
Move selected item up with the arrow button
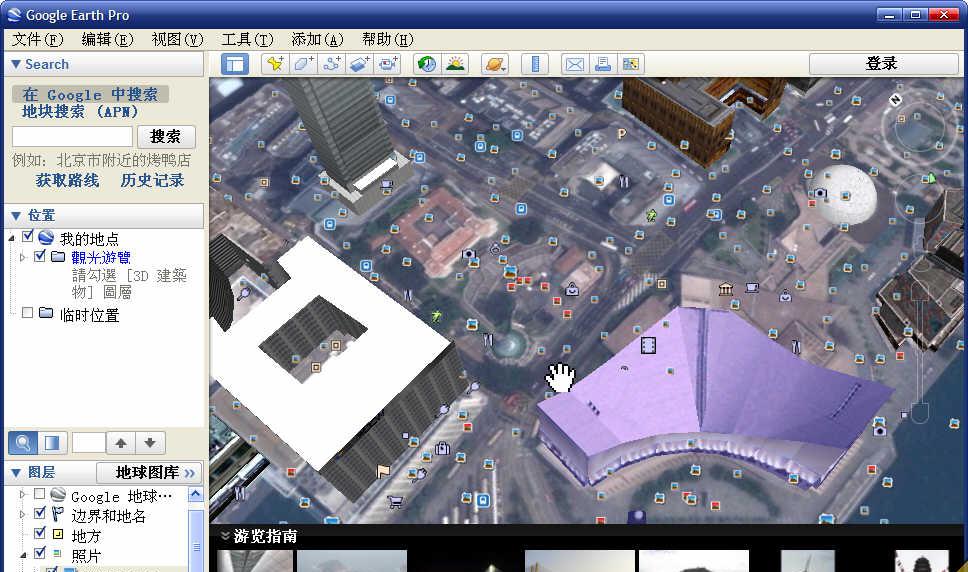(x=121, y=442)
